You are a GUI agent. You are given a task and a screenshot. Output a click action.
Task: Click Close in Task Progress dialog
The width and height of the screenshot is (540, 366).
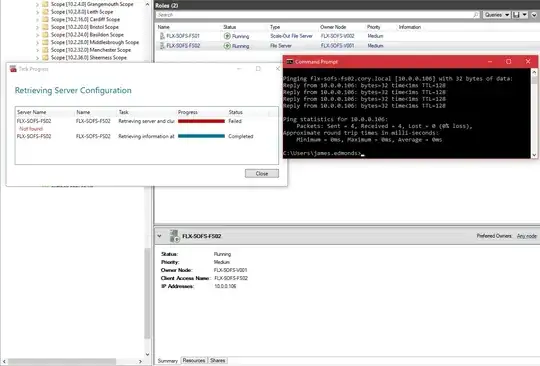262,174
